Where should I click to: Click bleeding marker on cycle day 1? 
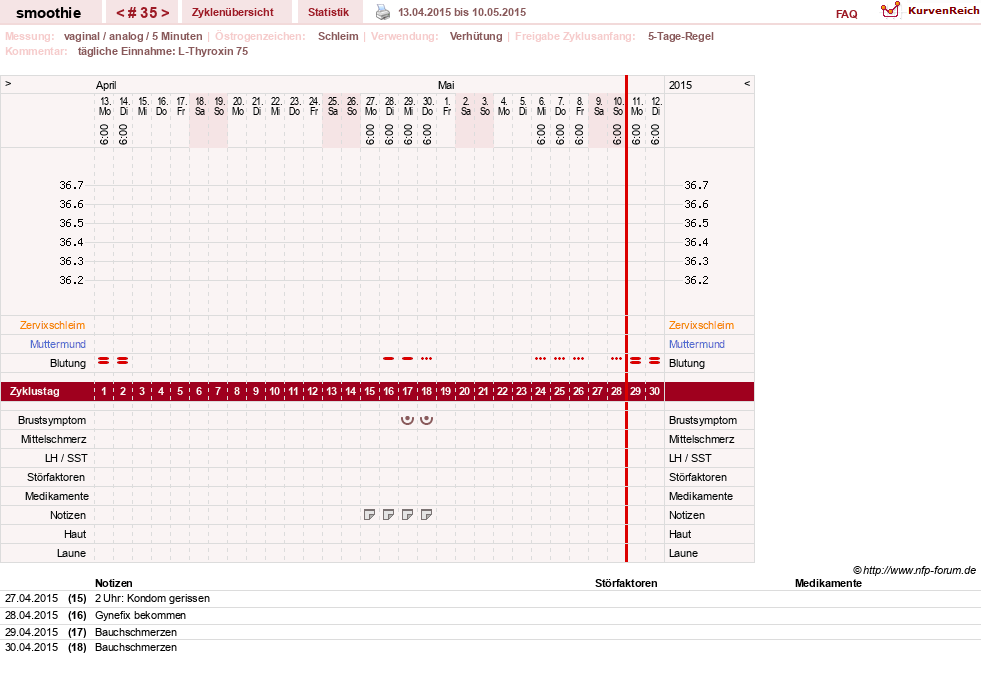click(104, 360)
